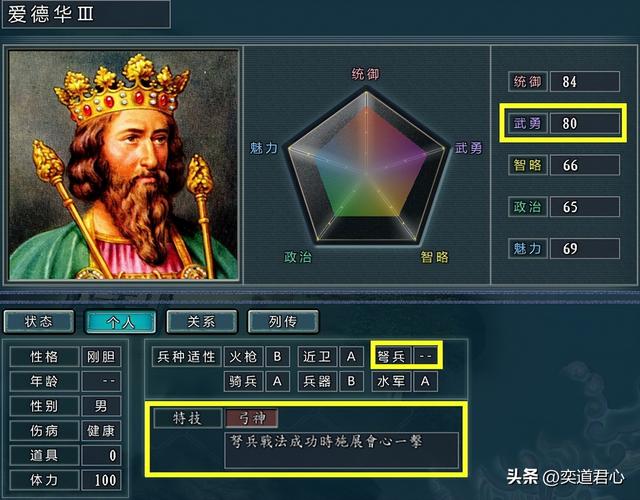Click the 魅力 stat label box
The width and height of the screenshot is (640, 500).
coord(527,249)
